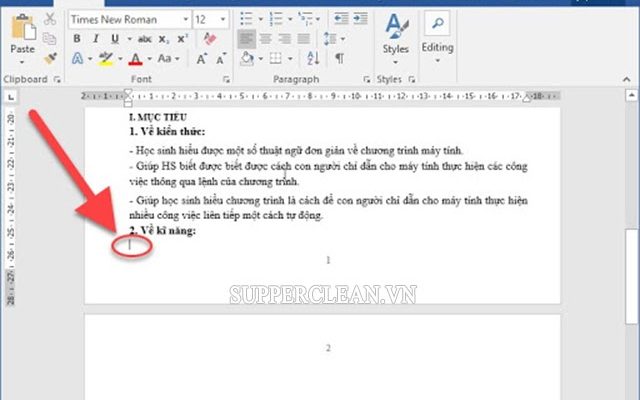Toggle Underline formatting
640x400 pixels.
coord(115,39)
